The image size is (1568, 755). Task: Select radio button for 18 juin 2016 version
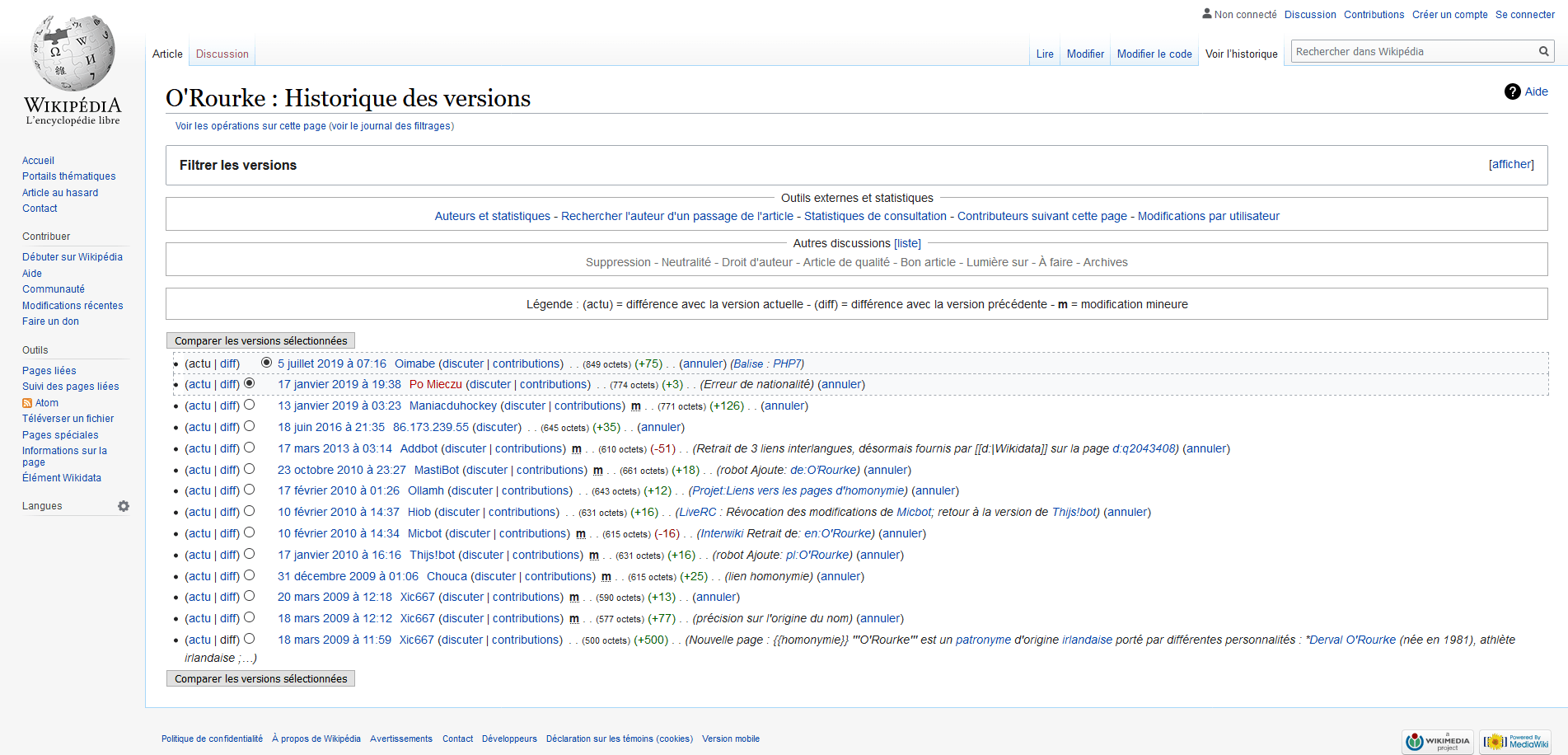click(250, 426)
